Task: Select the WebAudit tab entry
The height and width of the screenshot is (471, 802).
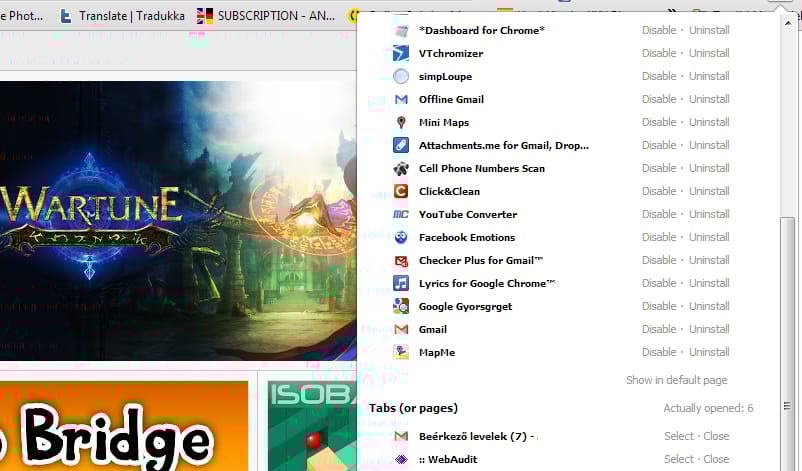Action: pyautogui.click(x=679, y=459)
